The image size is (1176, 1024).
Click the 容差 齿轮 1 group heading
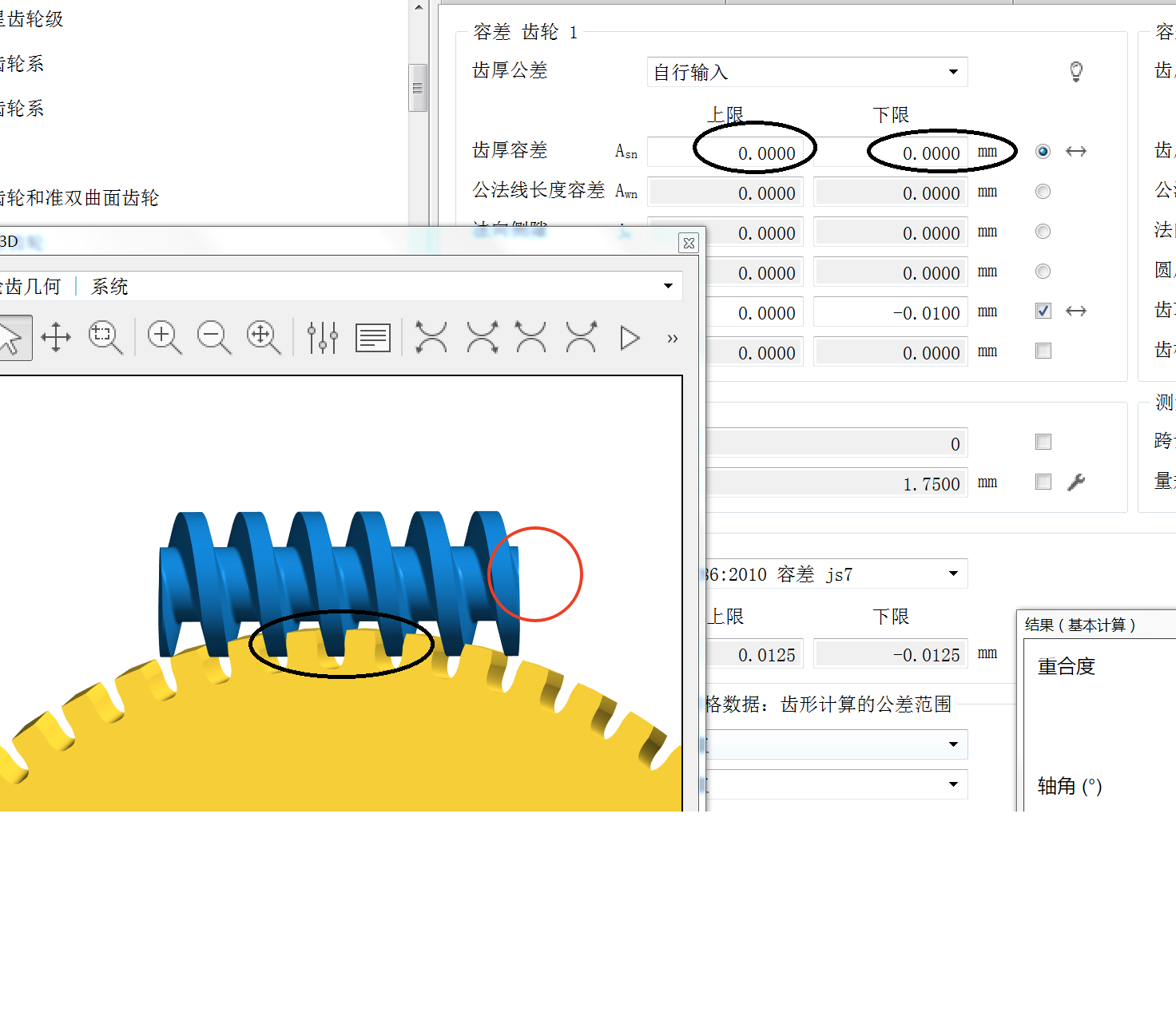525,32
